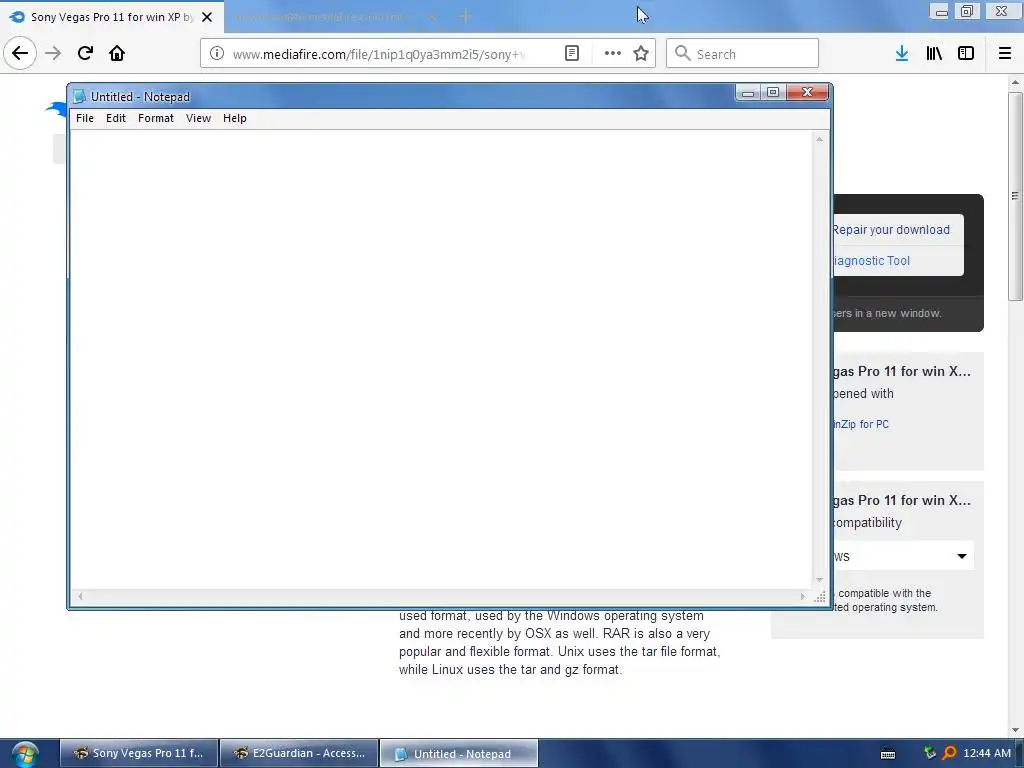Click inside the Notepad text area

tap(441, 359)
